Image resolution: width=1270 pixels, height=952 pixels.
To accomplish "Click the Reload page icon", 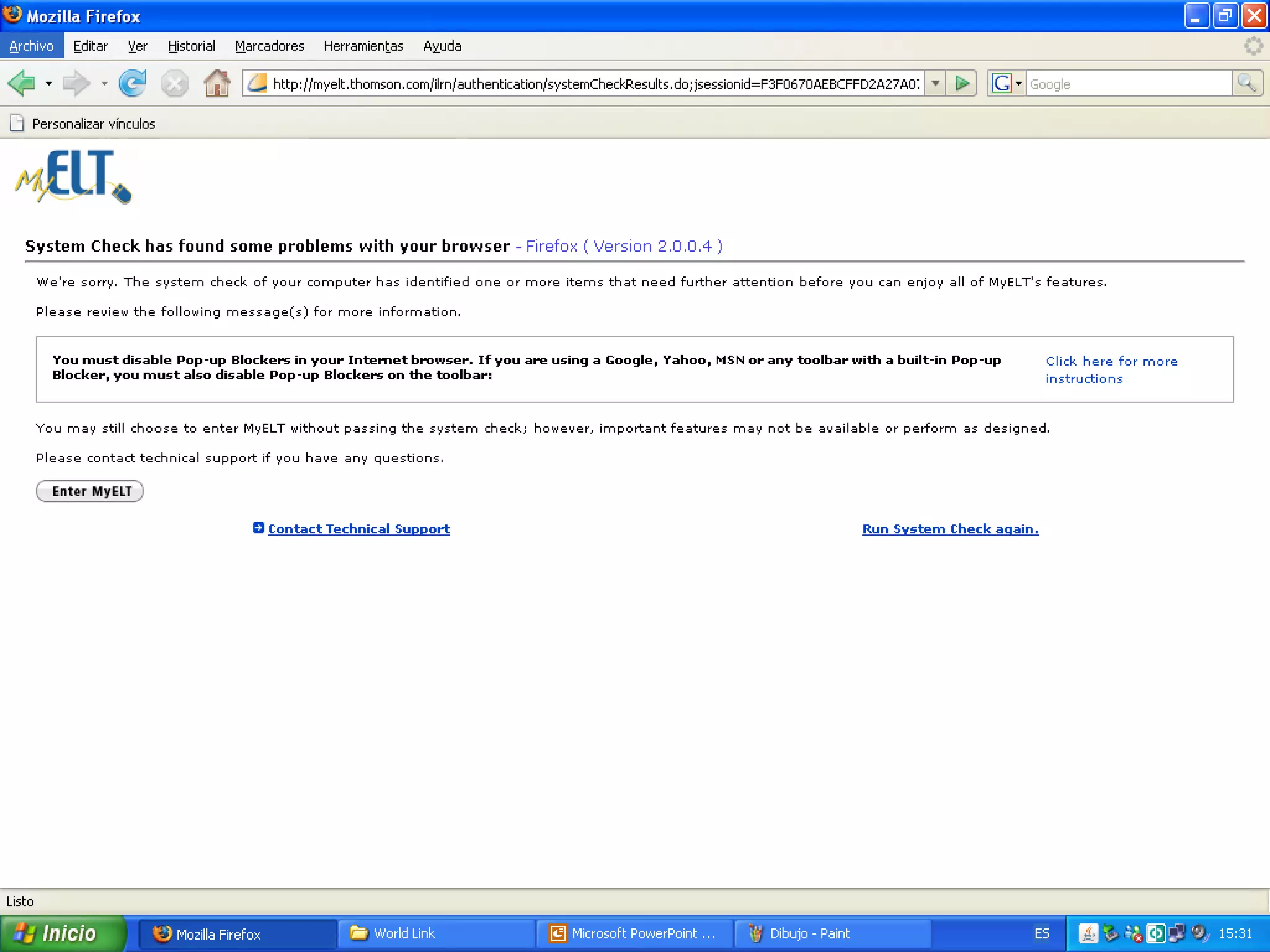I will pyautogui.click(x=132, y=83).
